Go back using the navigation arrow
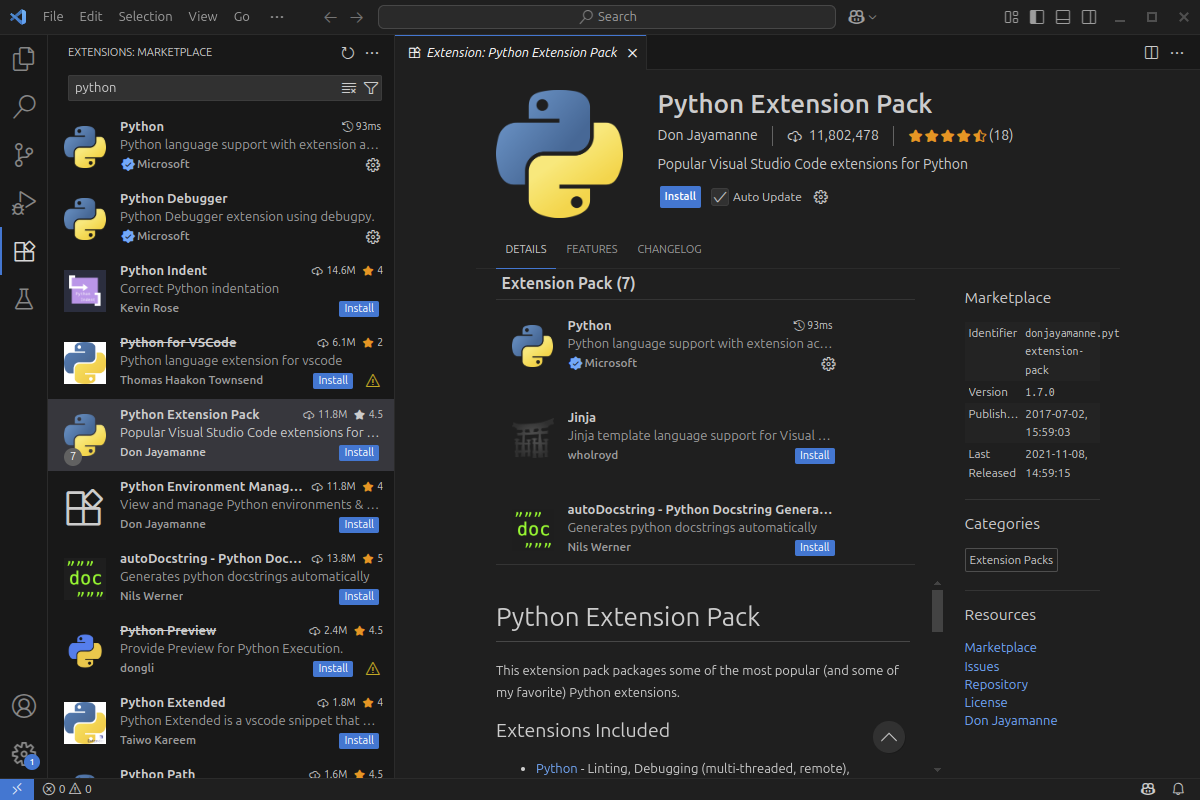The image size is (1200, 800). 331,17
